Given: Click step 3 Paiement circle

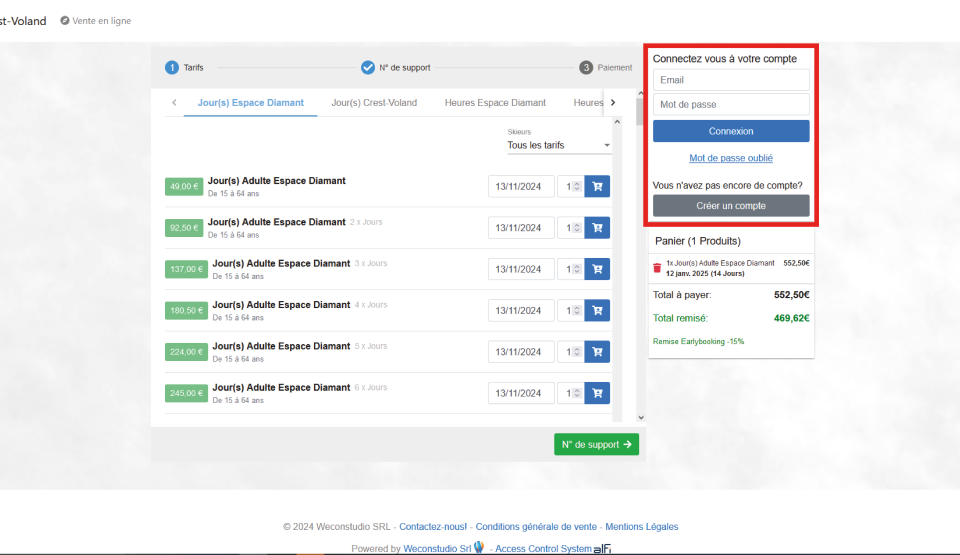Looking at the screenshot, I should tap(586, 67).
